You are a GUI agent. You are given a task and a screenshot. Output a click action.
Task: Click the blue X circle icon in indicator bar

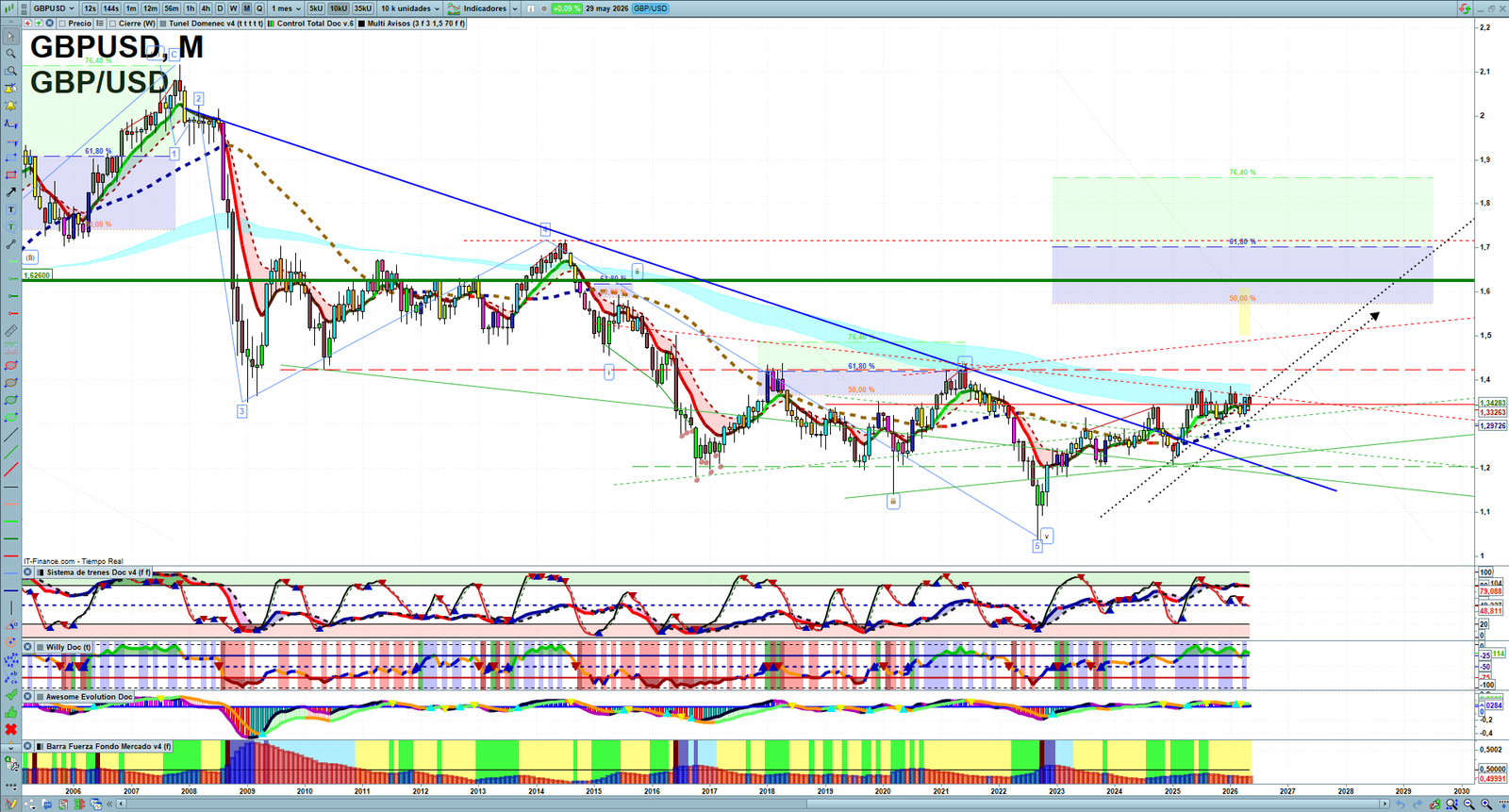tap(49, 24)
